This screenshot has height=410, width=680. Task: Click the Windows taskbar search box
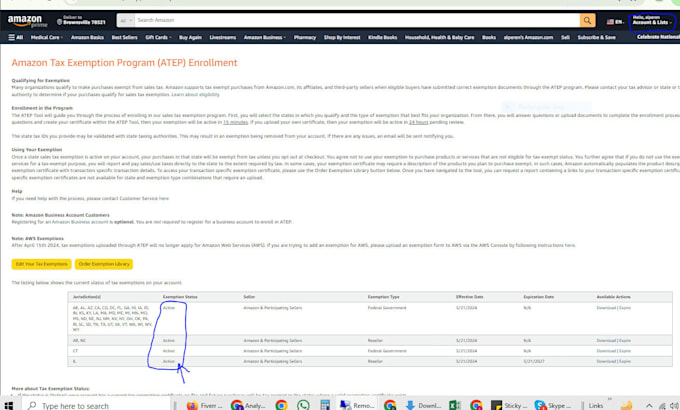pyautogui.click(x=98, y=406)
